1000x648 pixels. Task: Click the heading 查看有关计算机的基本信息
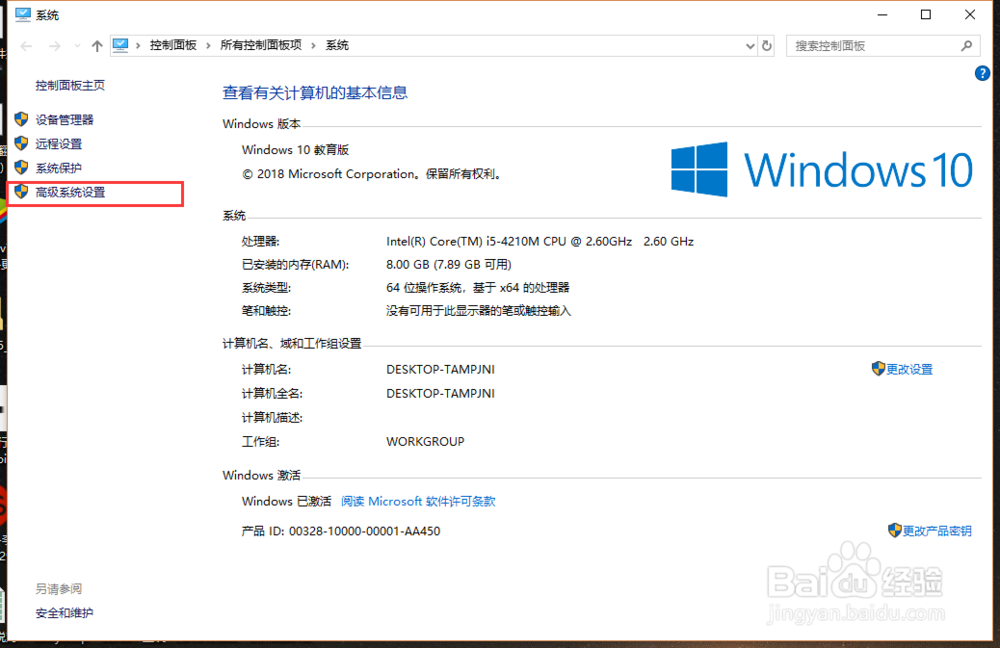click(x=315, y=93)
